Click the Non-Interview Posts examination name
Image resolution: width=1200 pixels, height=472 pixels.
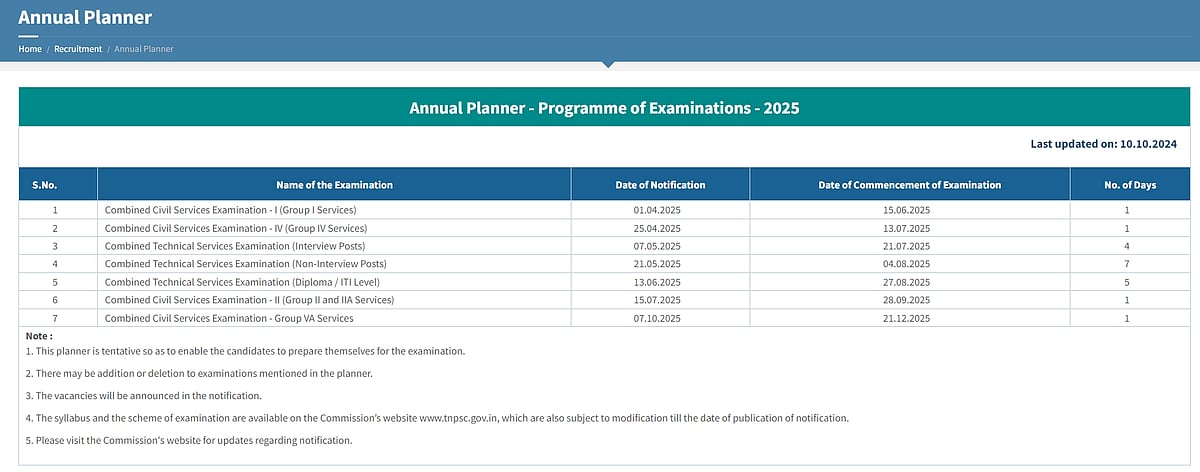[x=245, y=264]
